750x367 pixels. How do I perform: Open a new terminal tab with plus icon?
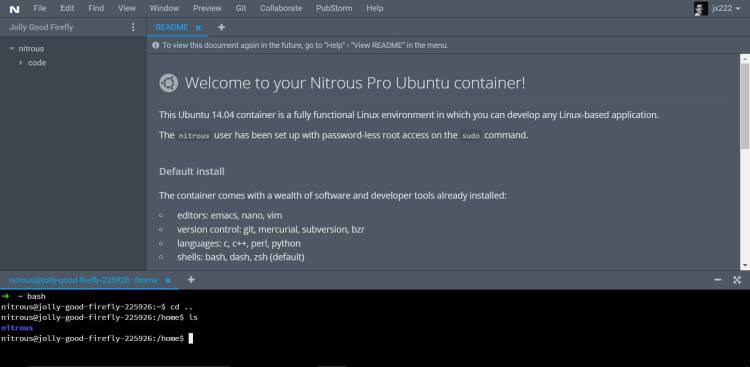tap(191, 280)
